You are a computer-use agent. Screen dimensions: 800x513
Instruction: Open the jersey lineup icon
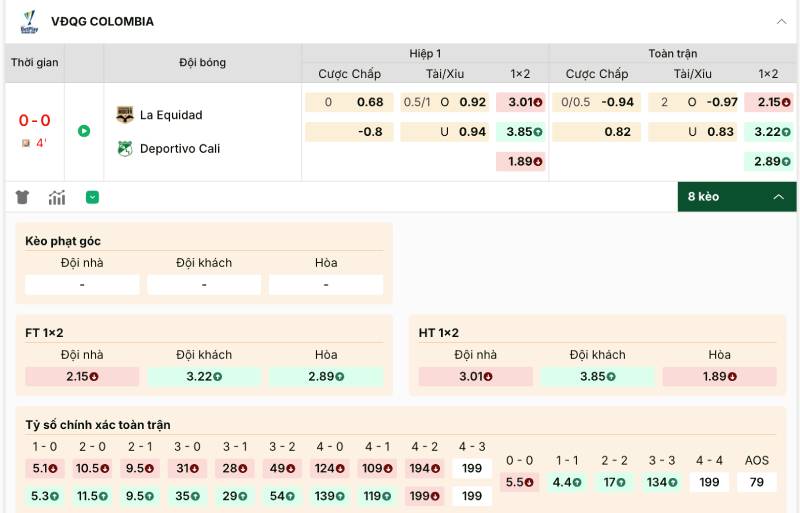coord(22,197)
